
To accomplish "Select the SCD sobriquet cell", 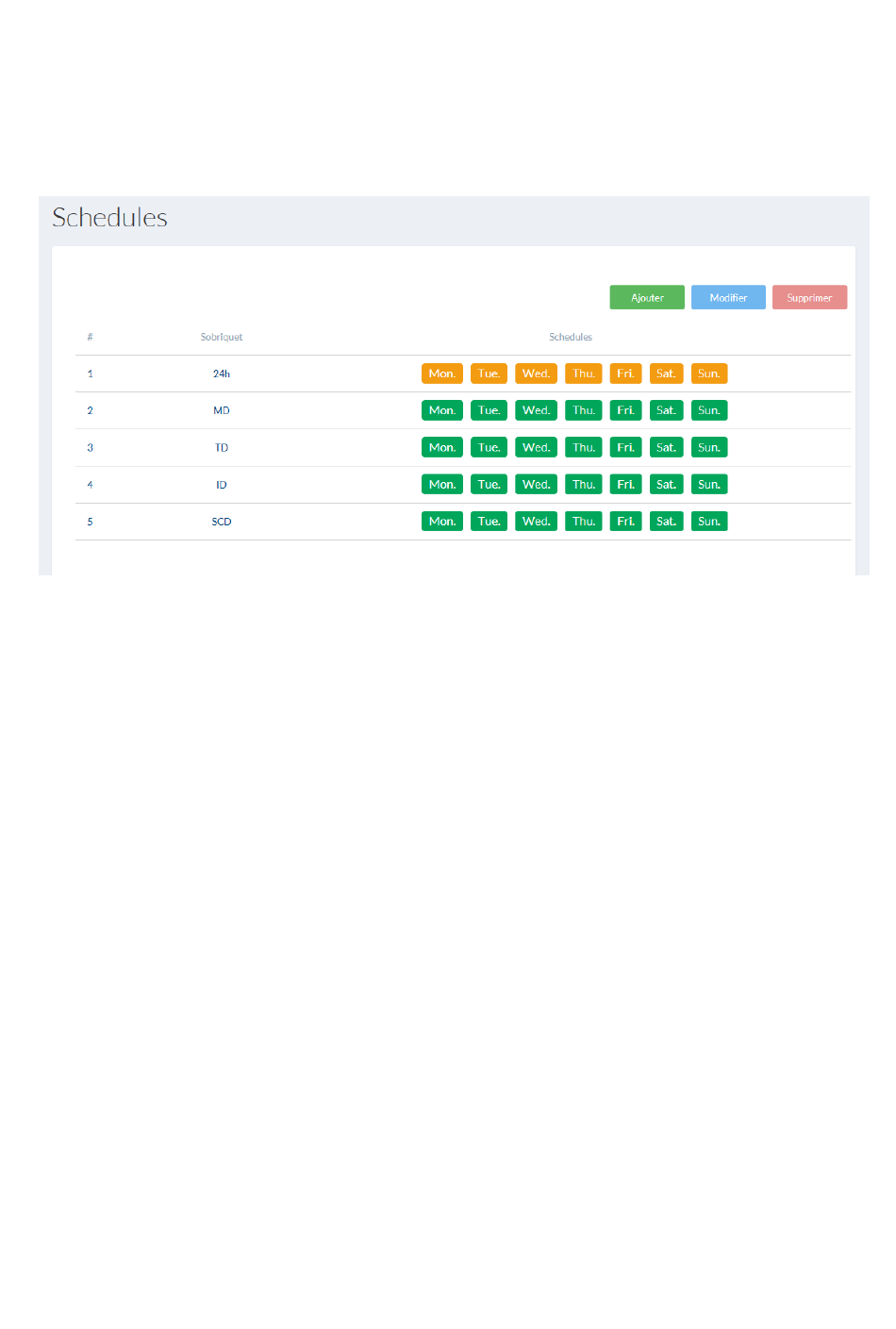I will (222, 521).
